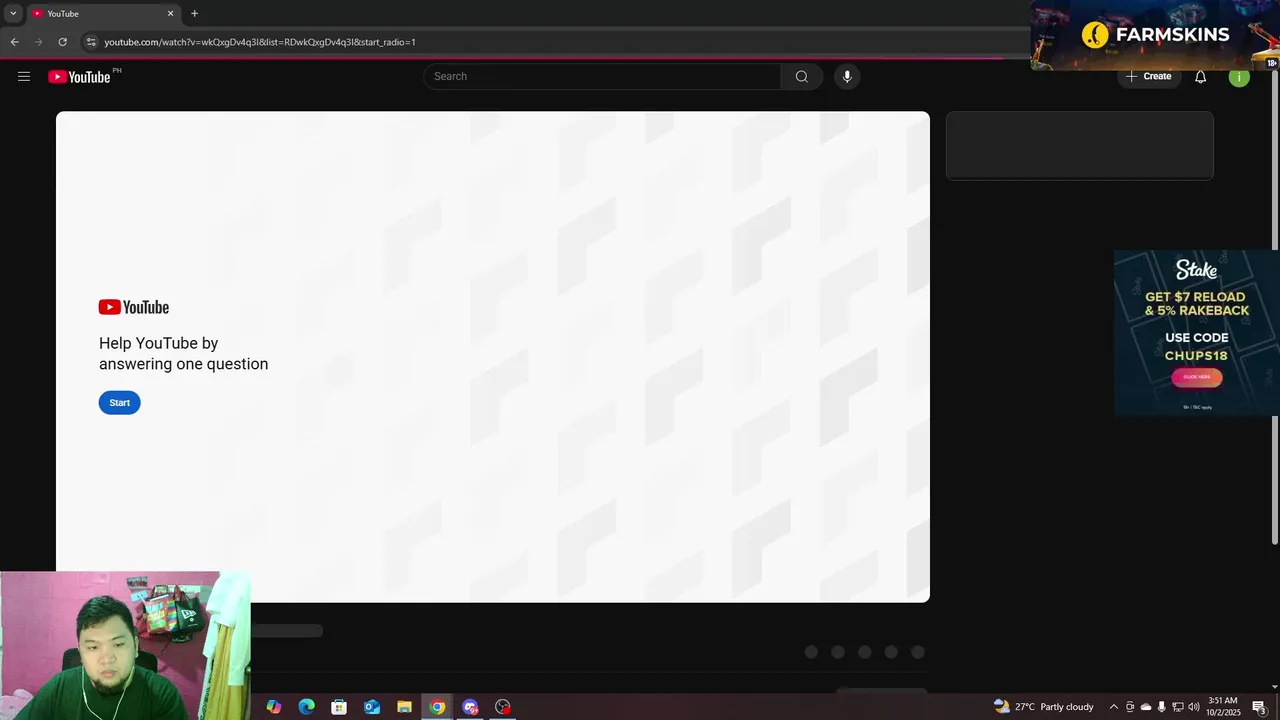
Task: Switch to Chrome in the taskbar
Action: click(437, 707)
